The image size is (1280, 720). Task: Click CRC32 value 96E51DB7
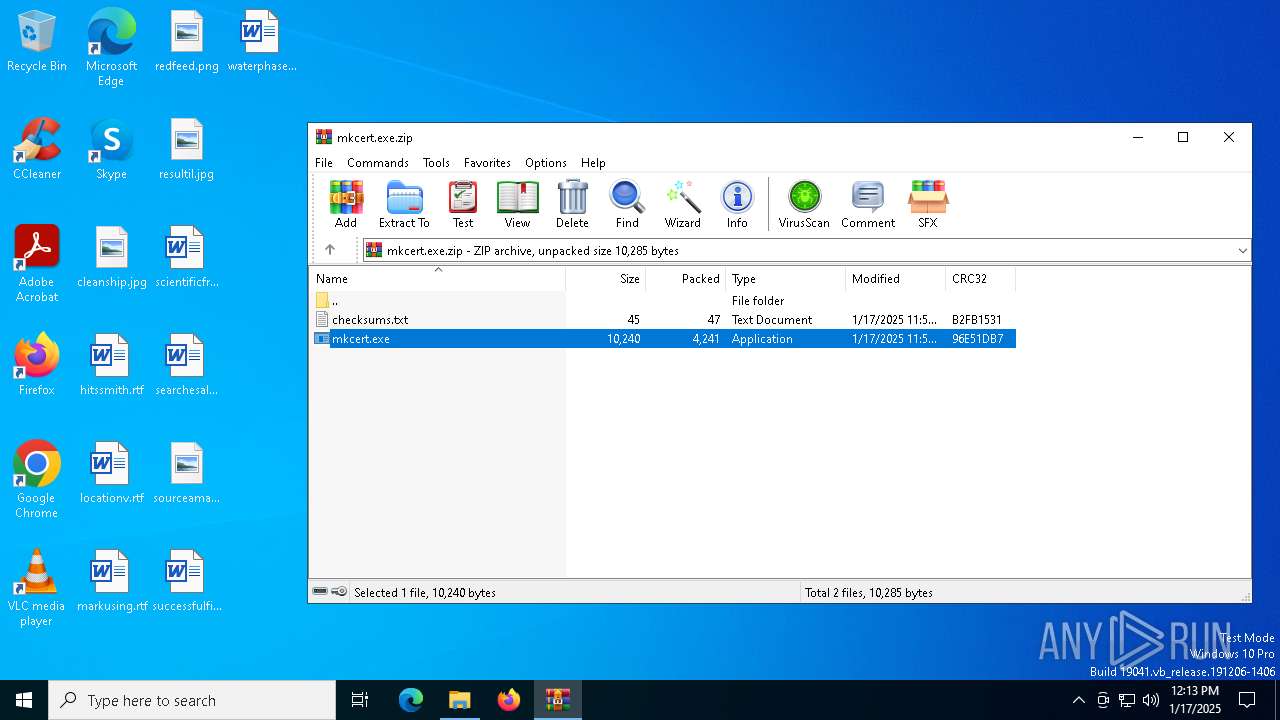977,339
